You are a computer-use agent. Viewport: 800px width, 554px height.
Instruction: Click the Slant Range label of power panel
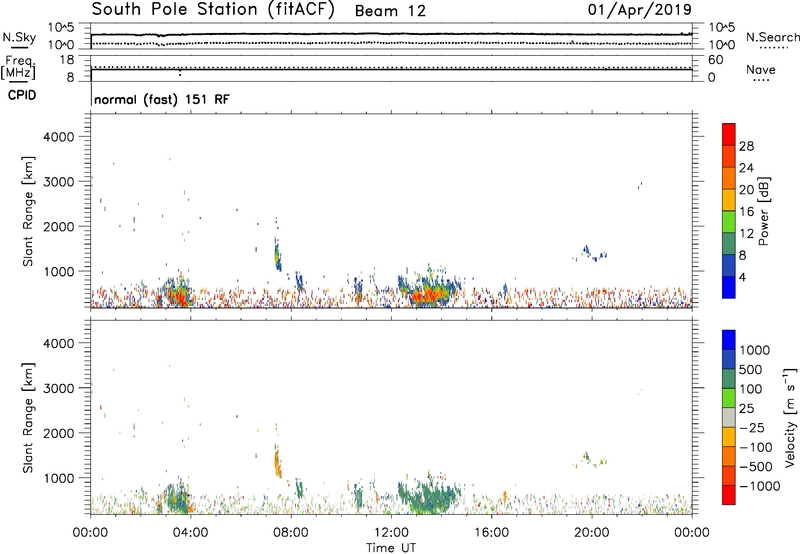click(28, 211)
